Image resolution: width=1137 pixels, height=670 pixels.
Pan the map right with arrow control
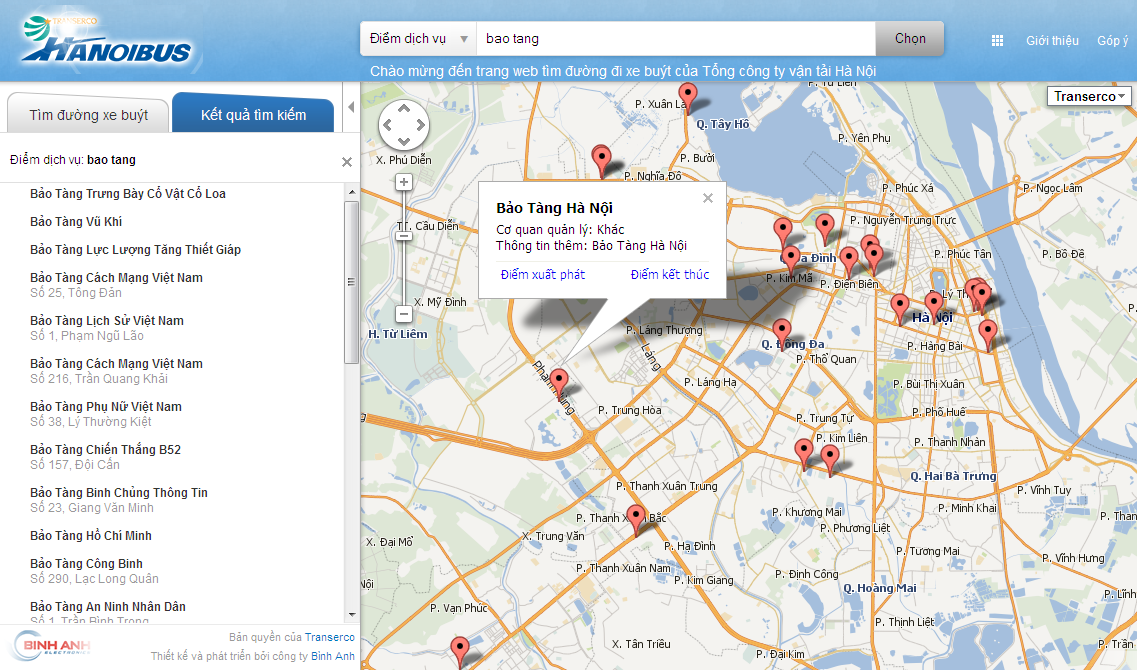420,125
